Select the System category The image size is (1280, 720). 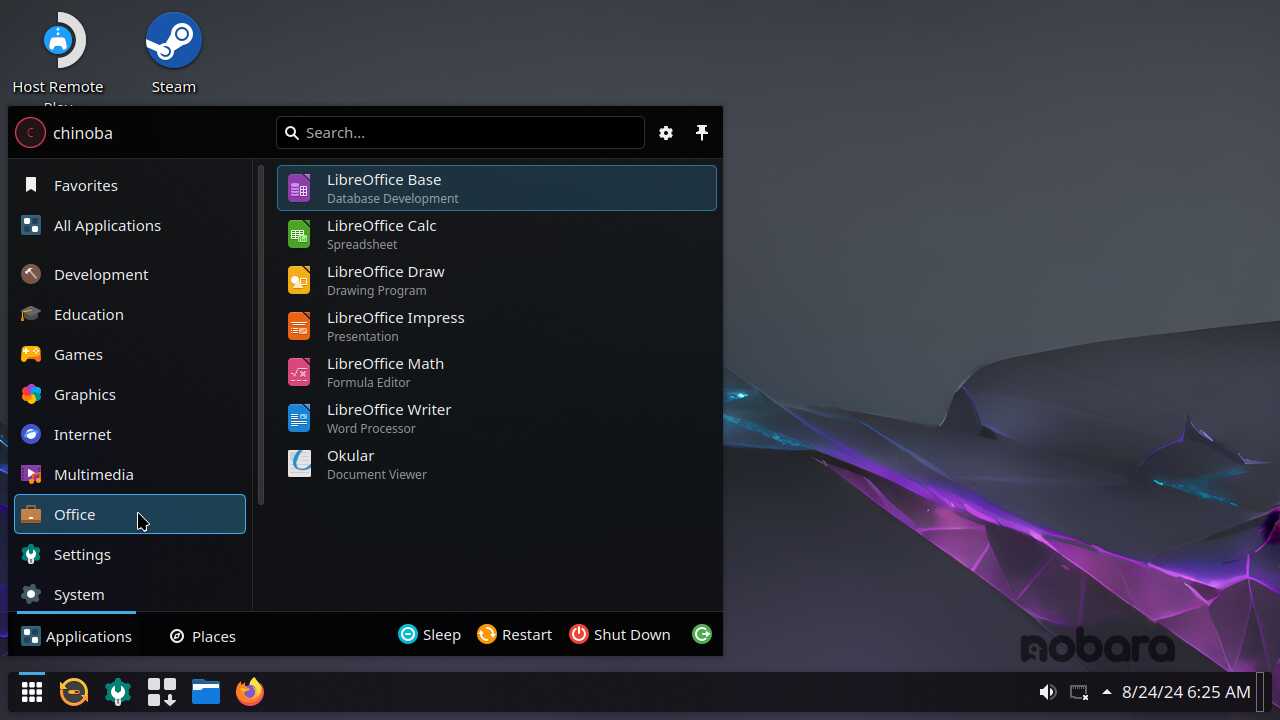point(130,594)
